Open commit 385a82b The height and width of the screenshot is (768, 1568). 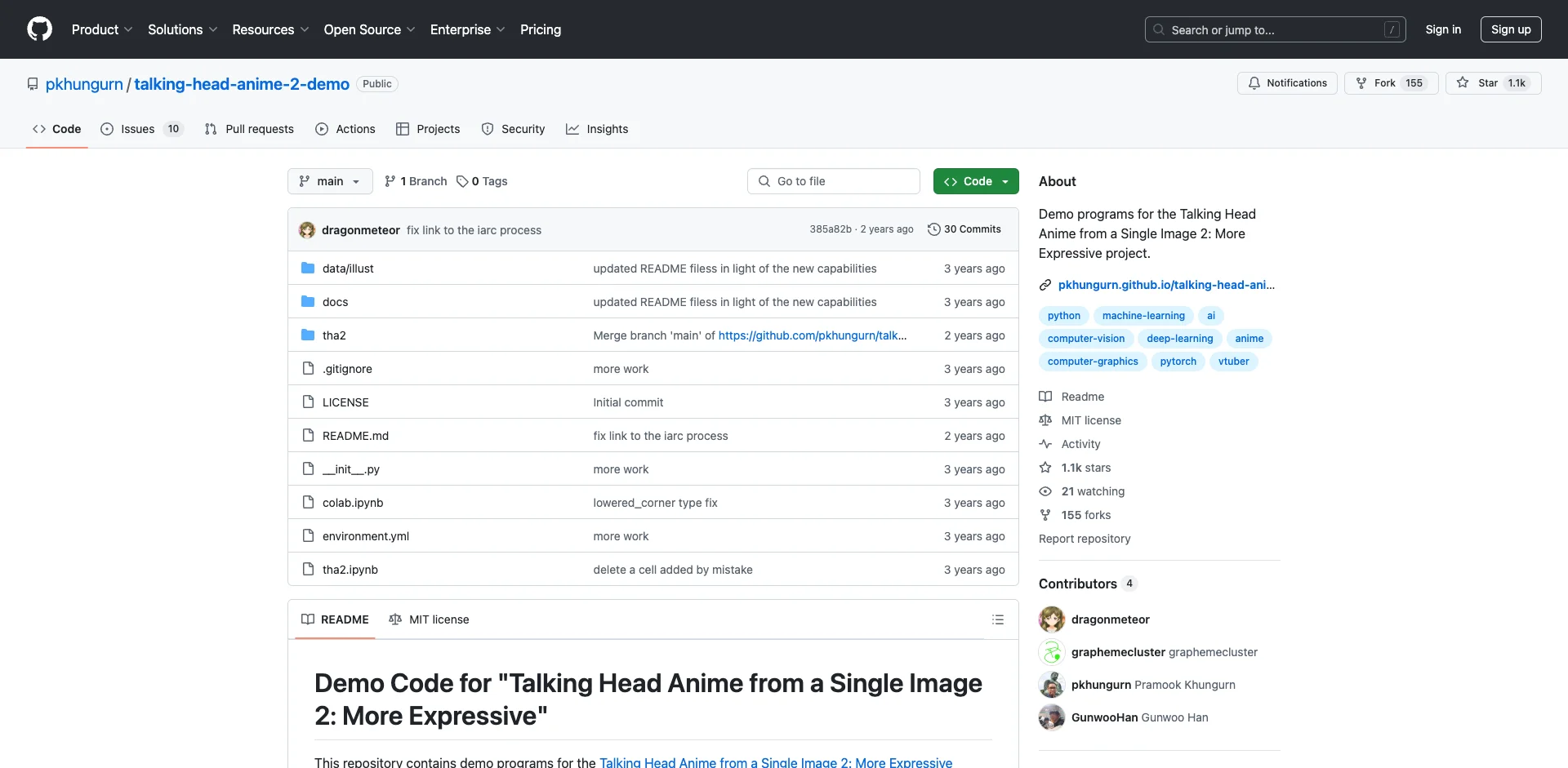(x=830, y=229)
